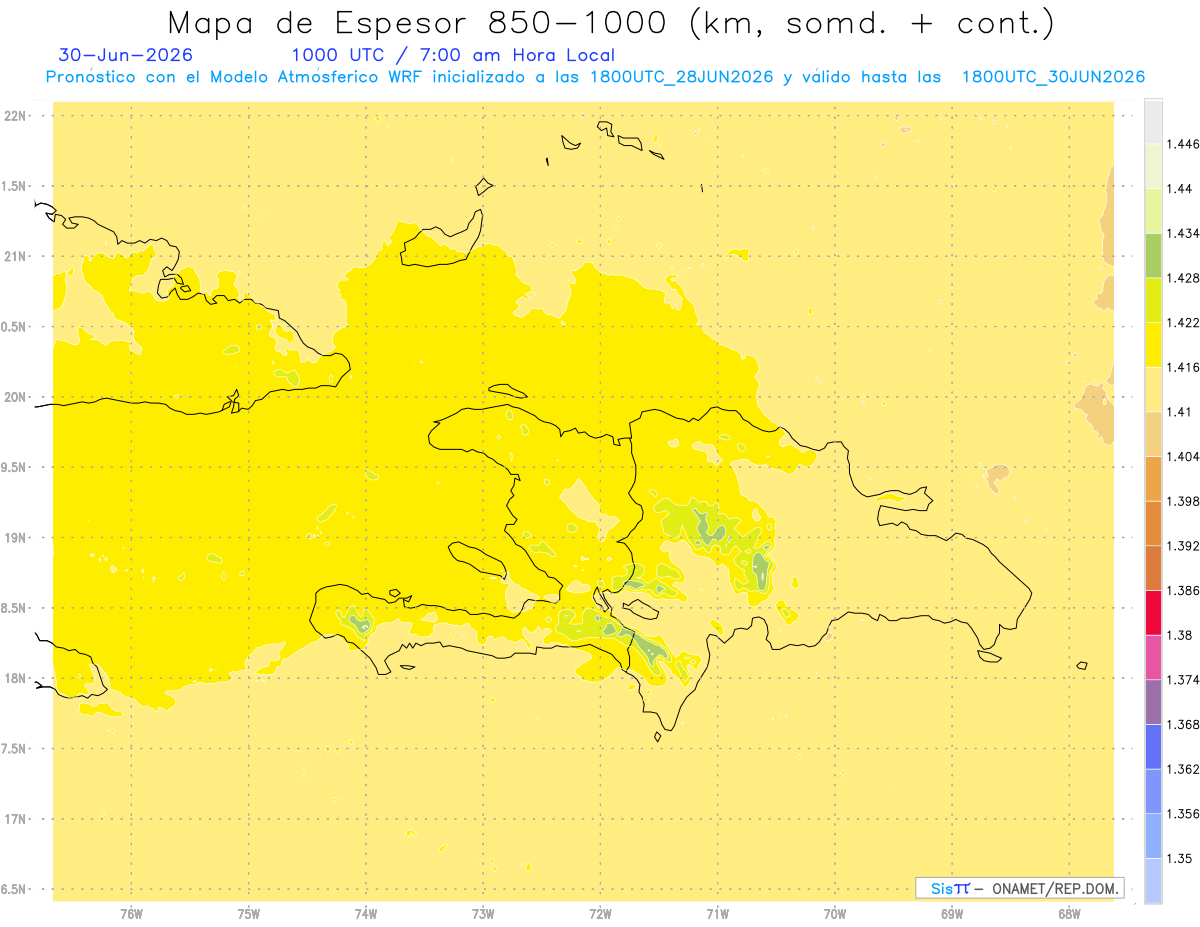Click the "1000 UTC / 7:00 am Hora Local" text
Screen dimensions: 1200x927
pos(453,56)
